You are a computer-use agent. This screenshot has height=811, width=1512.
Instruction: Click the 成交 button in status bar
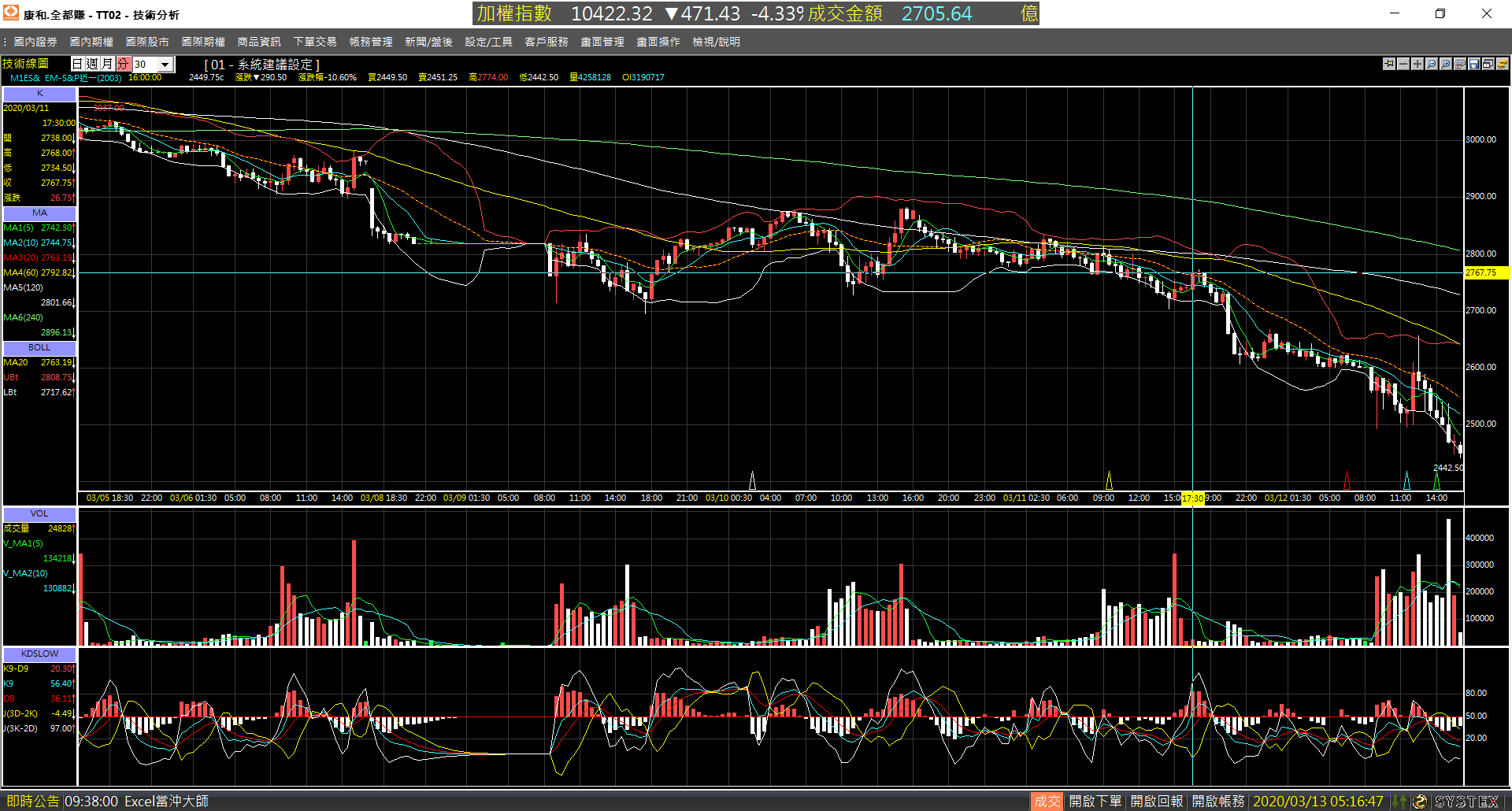pyautogui.click(x=1047, y=802)
